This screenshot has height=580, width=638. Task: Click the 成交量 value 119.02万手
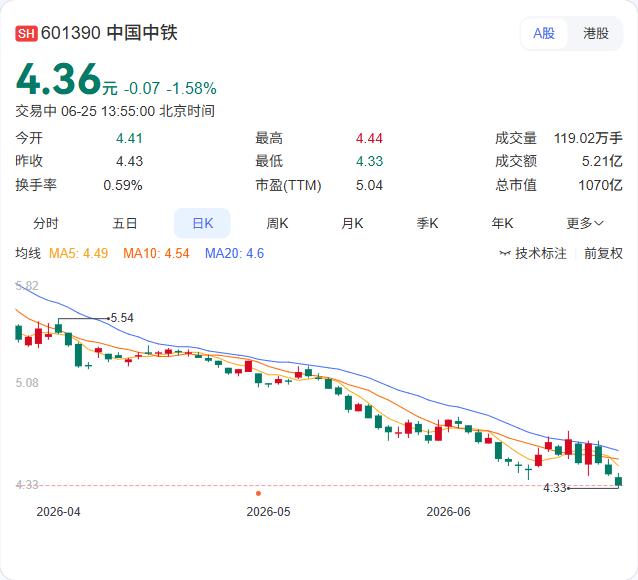tap(588, 138)
